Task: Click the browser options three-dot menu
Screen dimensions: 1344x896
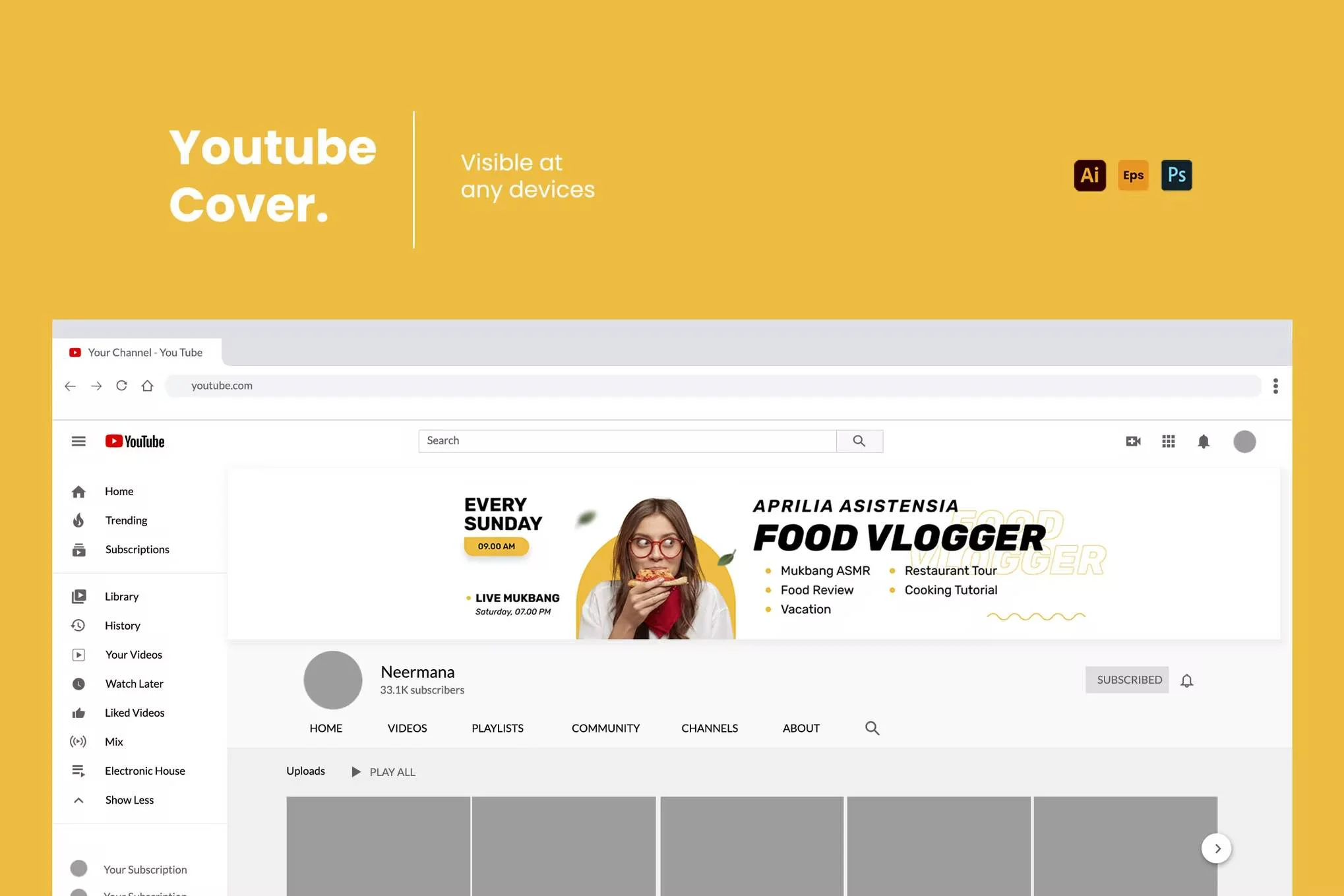Action: [x=1276, y=386]
